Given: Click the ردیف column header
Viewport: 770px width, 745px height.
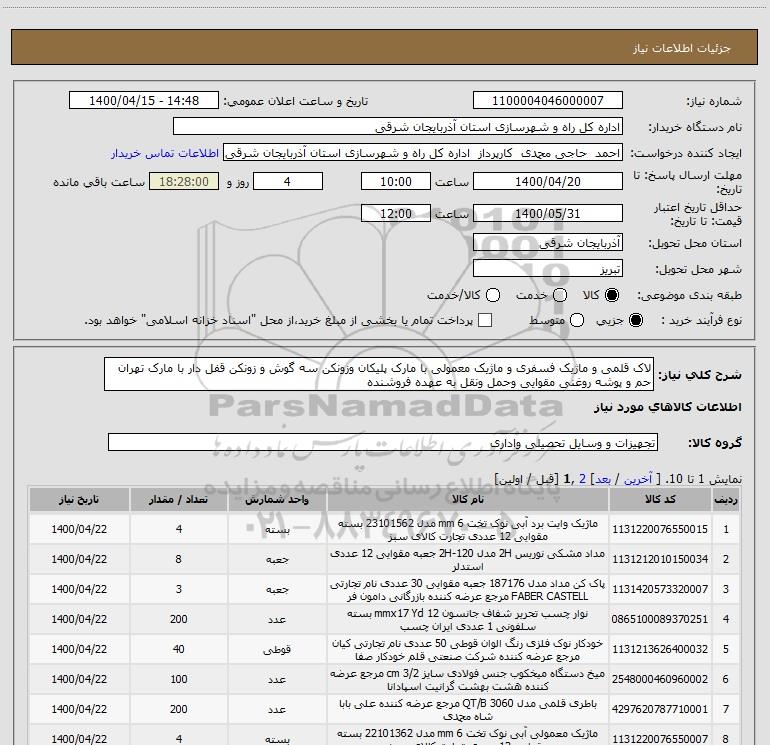Looking at the screenshot, I should 726,499.
